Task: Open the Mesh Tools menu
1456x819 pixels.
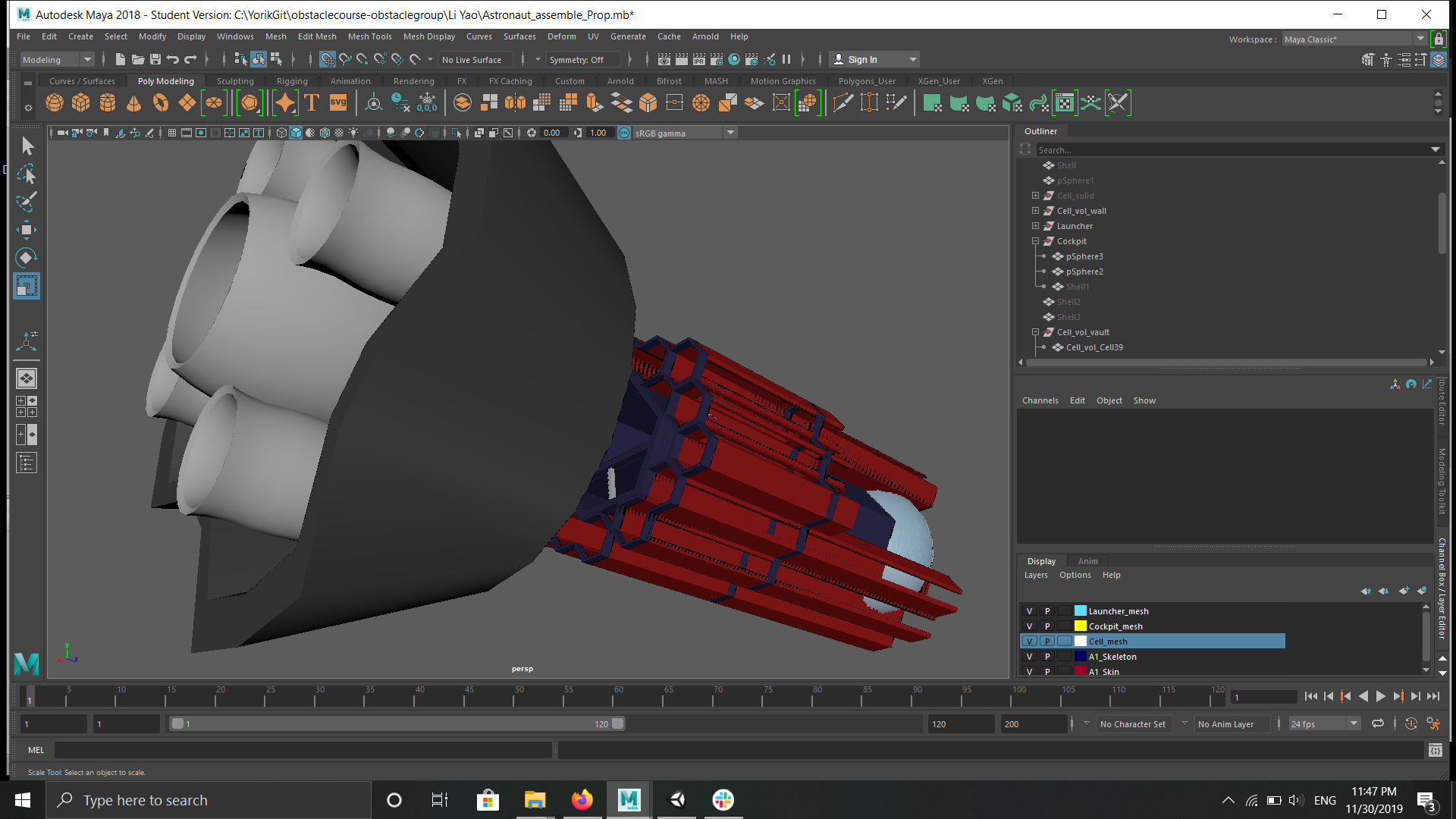Action: [x=369, y=36]
